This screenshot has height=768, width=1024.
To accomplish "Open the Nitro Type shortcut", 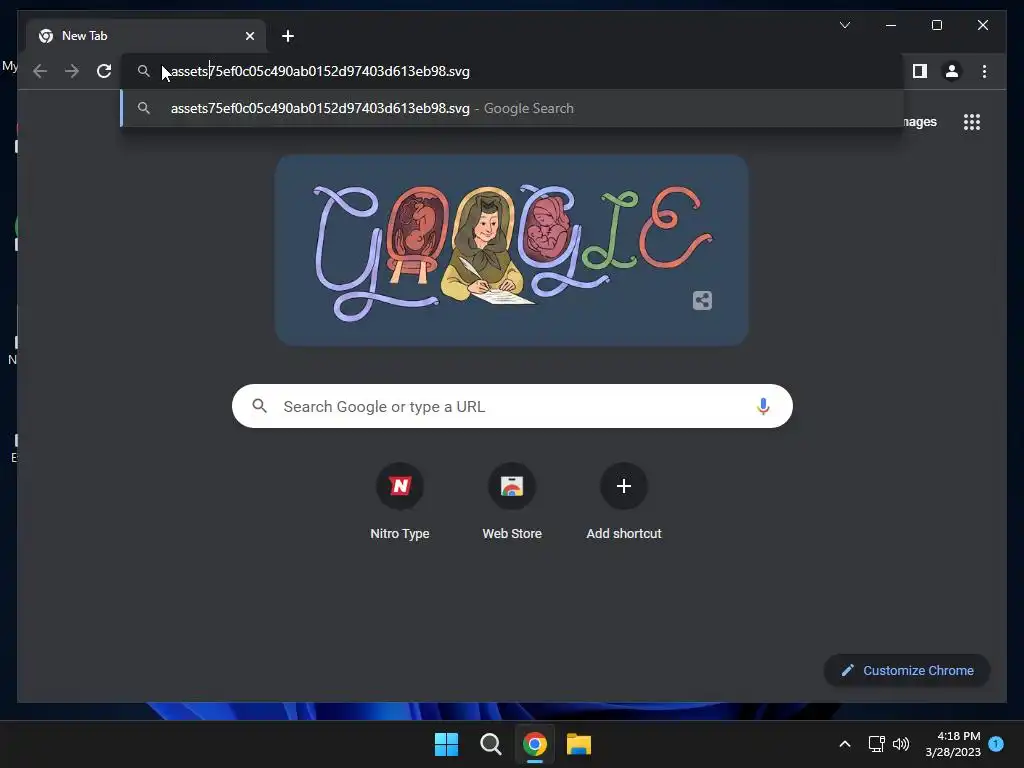I will pyautogui.click(x=400, y=502).
